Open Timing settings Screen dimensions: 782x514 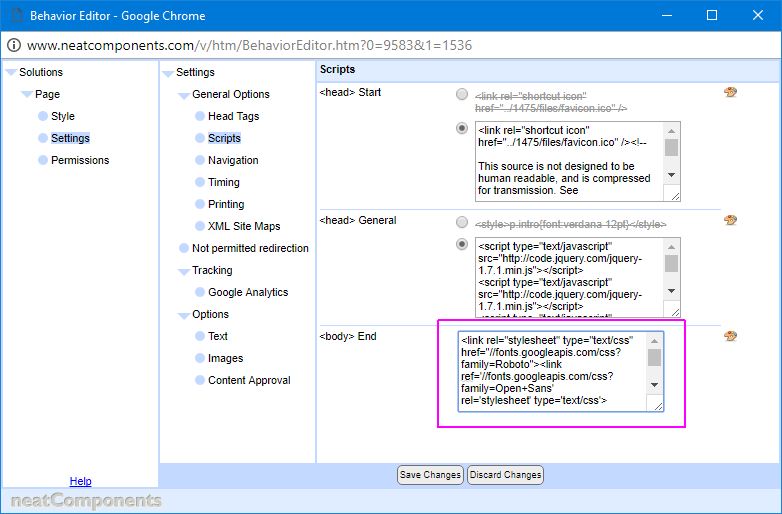pos(223,182)
